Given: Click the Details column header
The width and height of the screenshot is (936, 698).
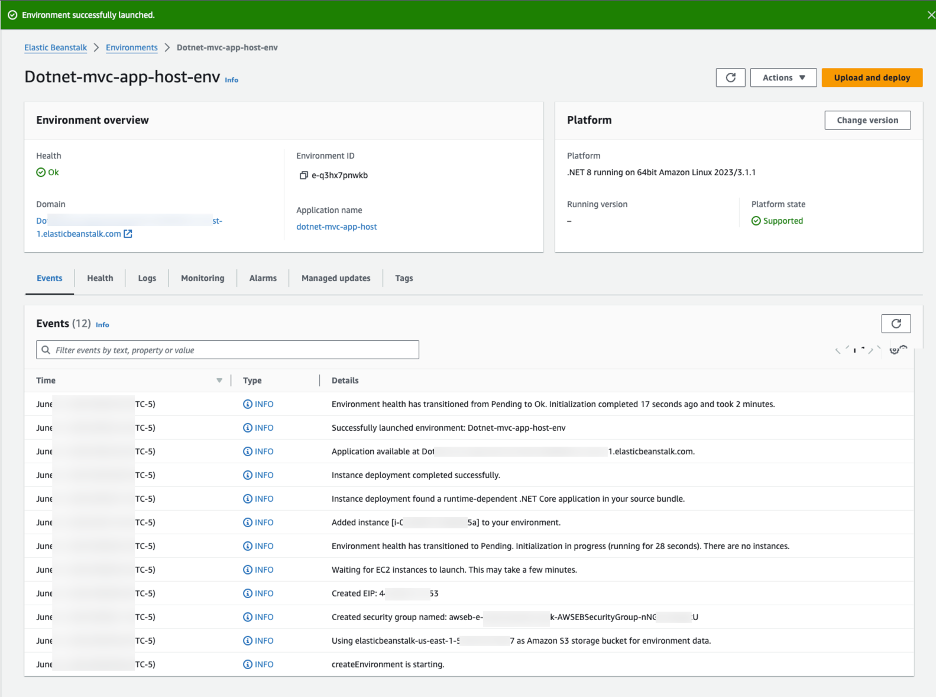Looking at the screenshot, I should 345,380.
